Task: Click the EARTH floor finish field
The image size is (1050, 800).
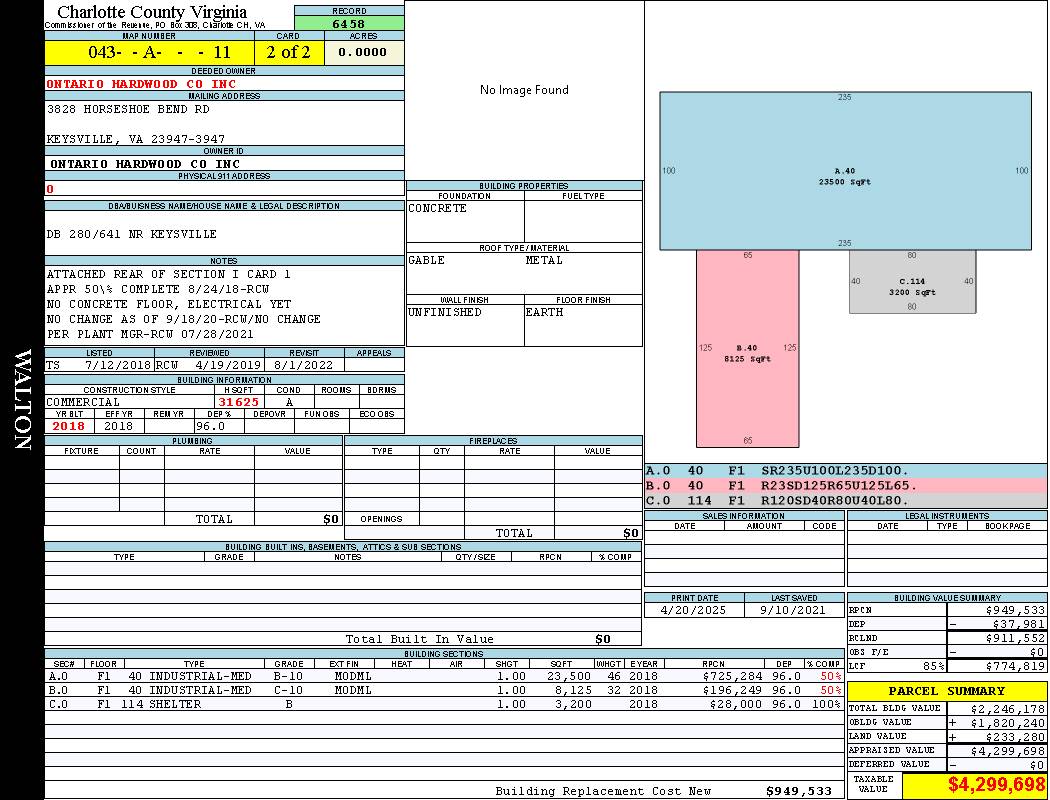Action: point(582,312)
